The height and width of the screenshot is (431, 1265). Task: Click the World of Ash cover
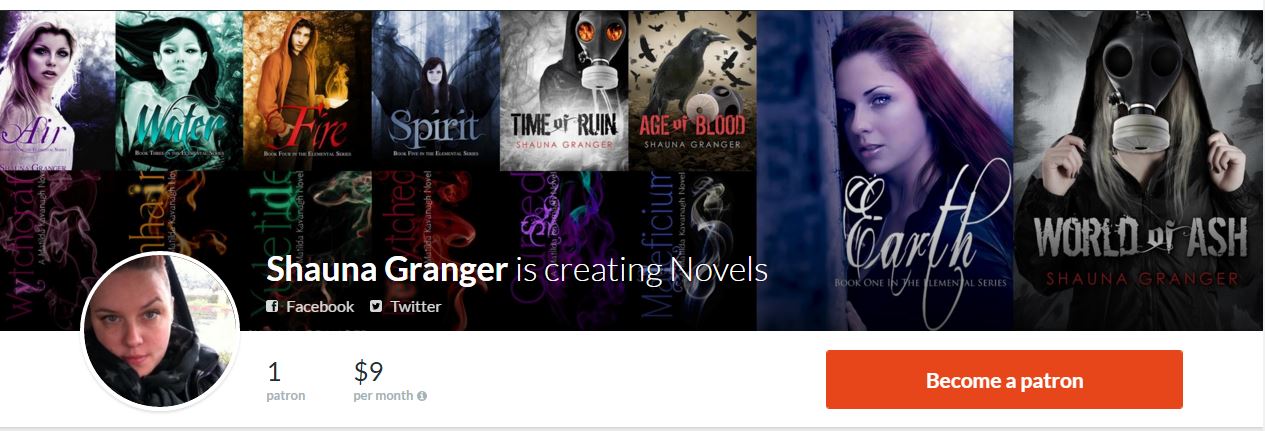pyautogui.click(x=1139, y=170)
